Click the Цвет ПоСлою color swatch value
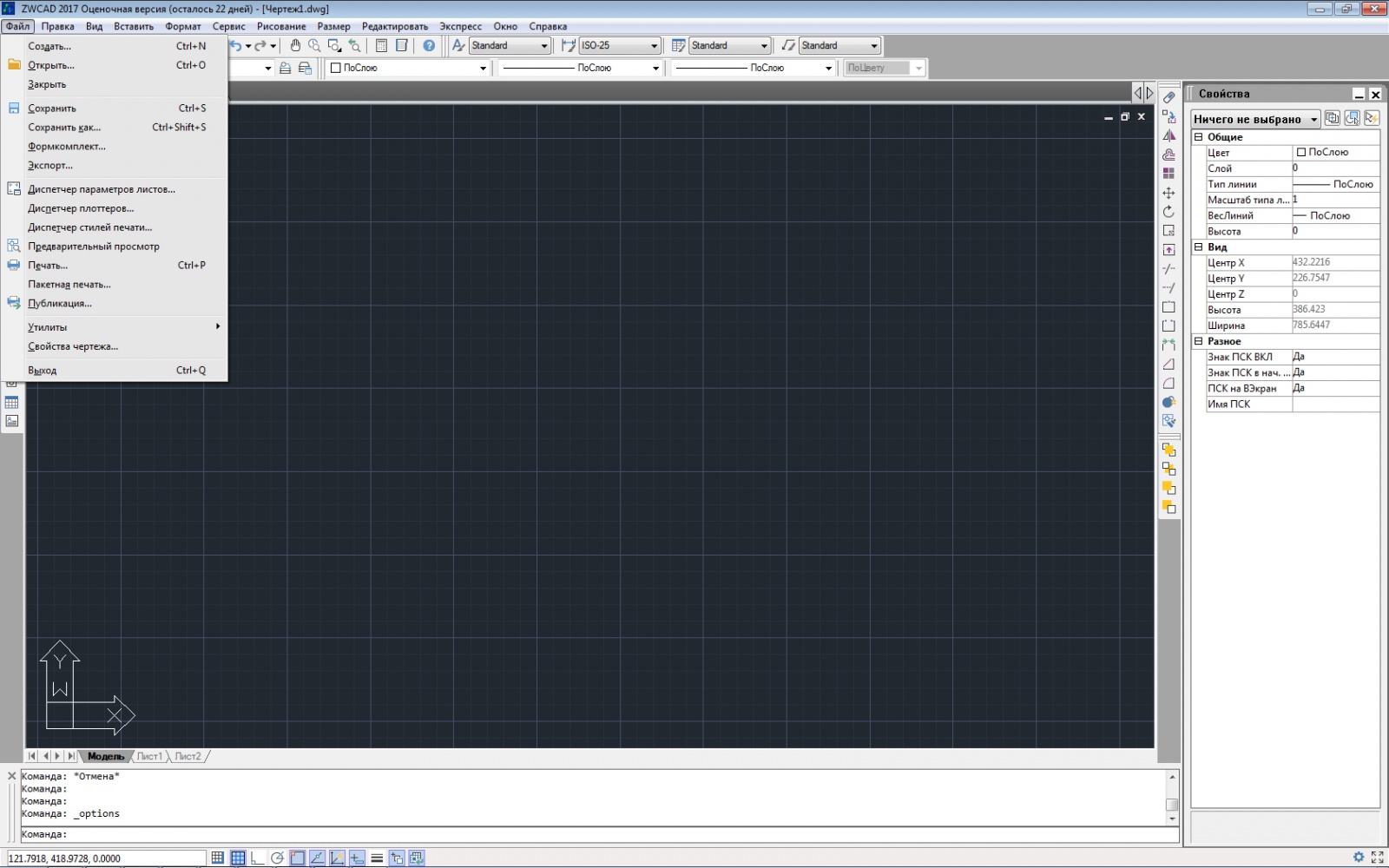The height and width of the screenshot is (868, 1389). (x=1335, y=153)
